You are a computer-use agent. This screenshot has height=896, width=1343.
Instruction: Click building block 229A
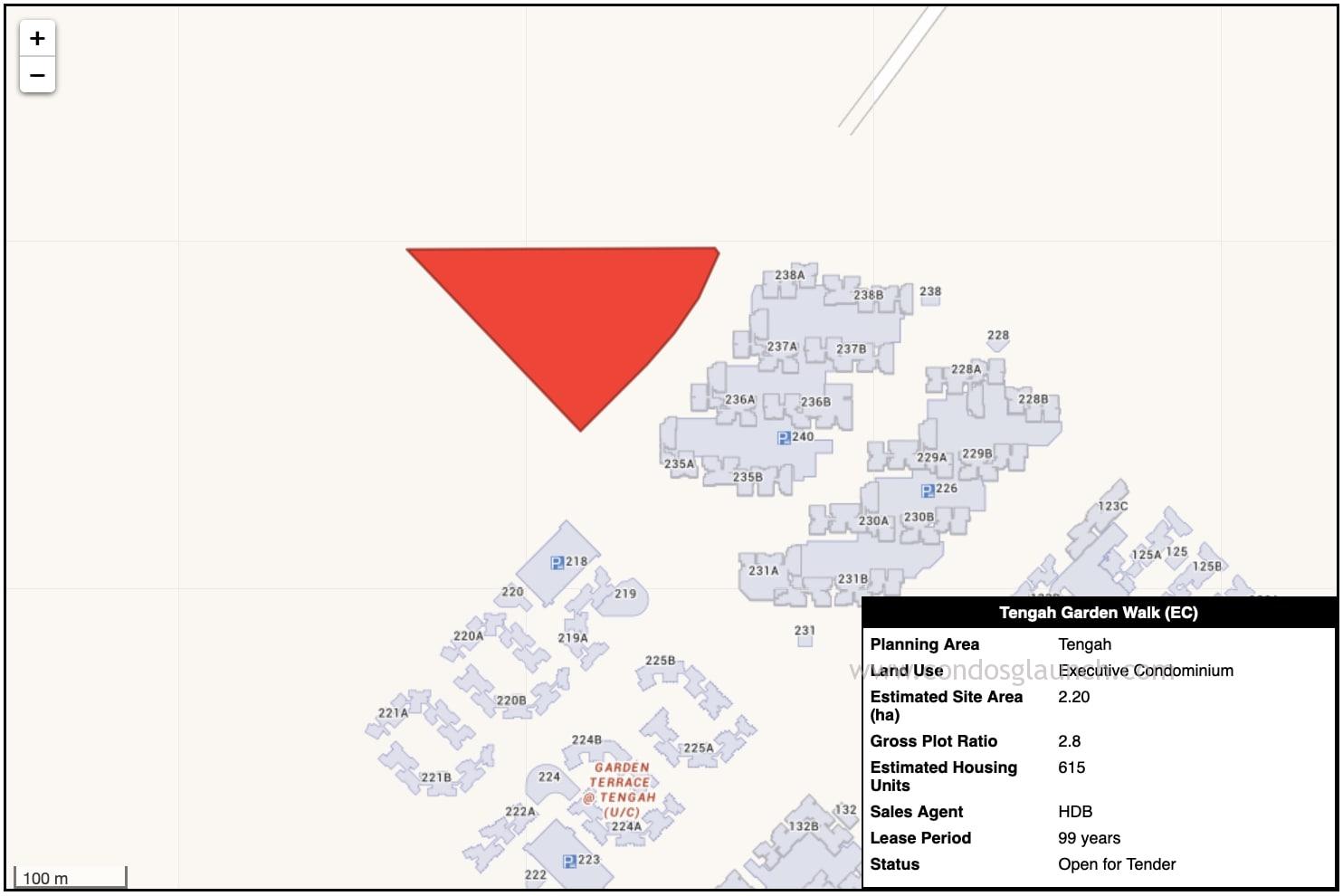point(931,458)
